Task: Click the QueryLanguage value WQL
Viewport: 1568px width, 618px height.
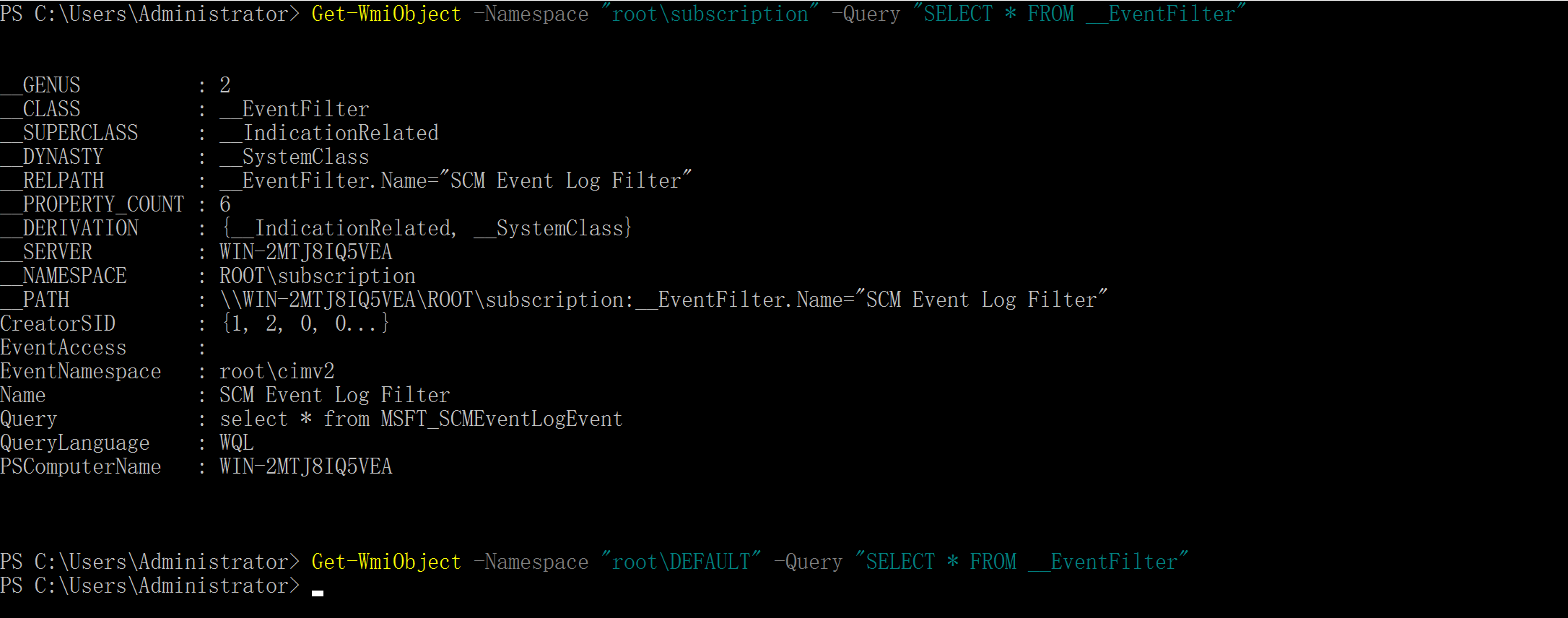Action: (x=237, y=443)
